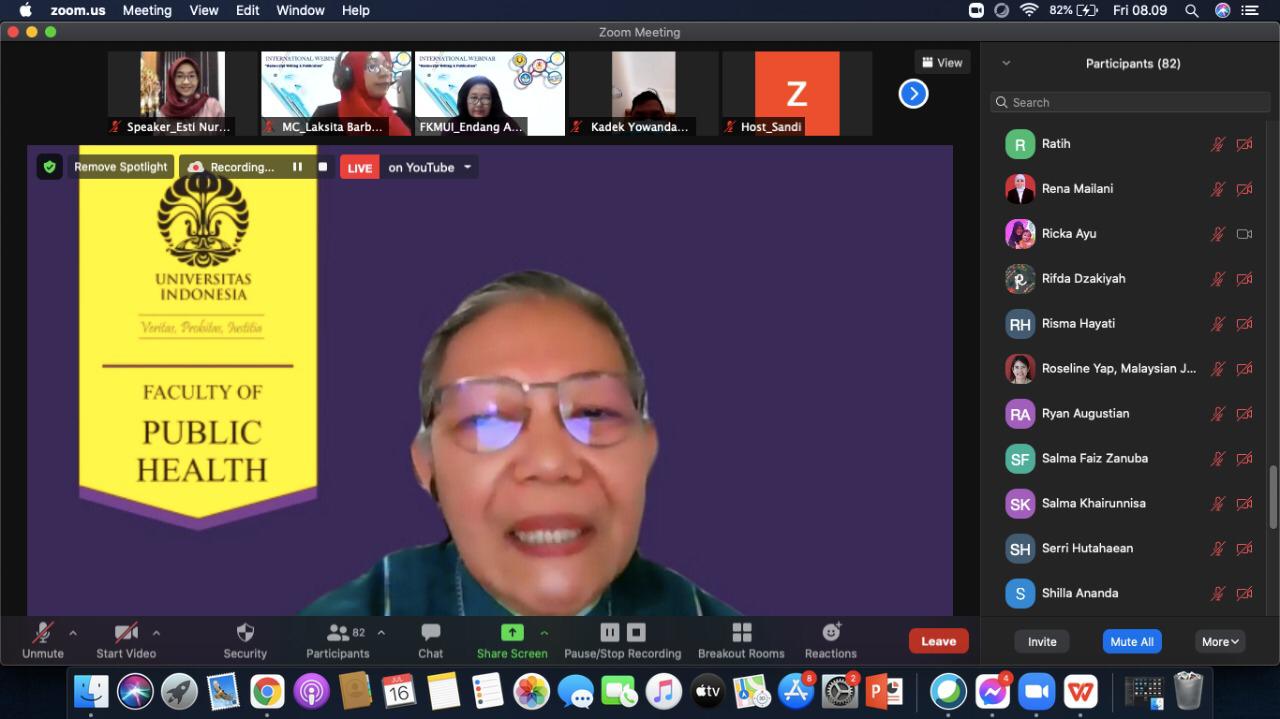
Task: Open the Participants list icon
Action: (x=338, y=633)
